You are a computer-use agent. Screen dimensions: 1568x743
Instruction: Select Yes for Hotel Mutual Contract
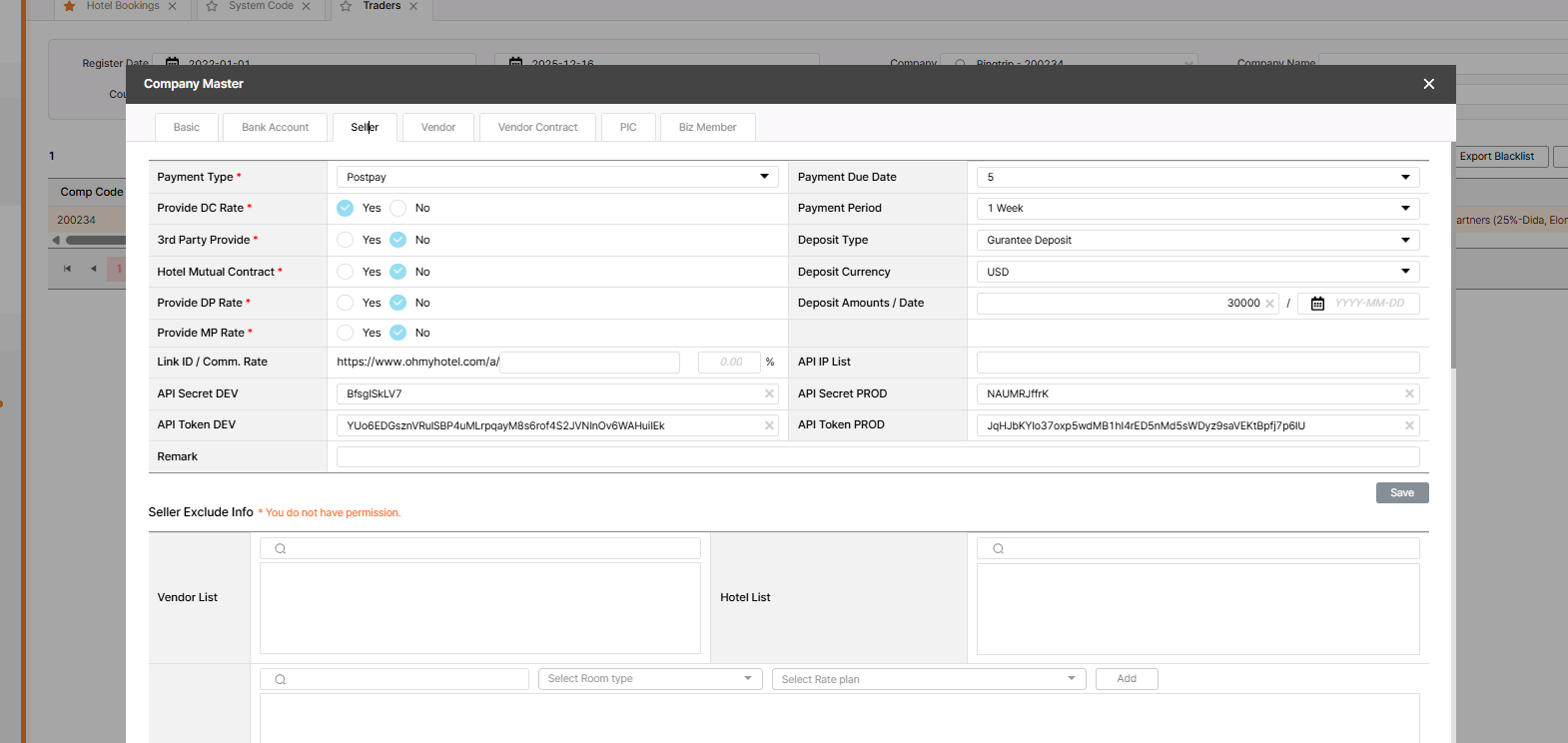(x=346, y=272)
